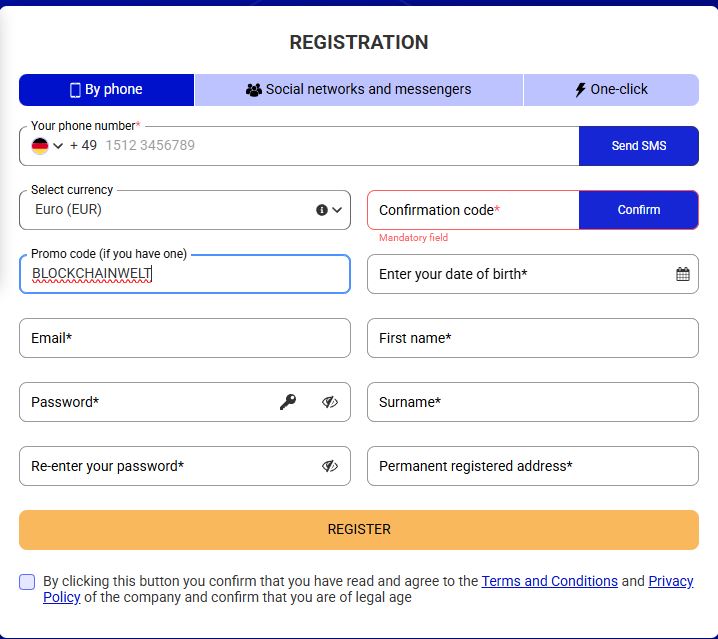Open the Select currency dropdown

click(x=185, y=210)
